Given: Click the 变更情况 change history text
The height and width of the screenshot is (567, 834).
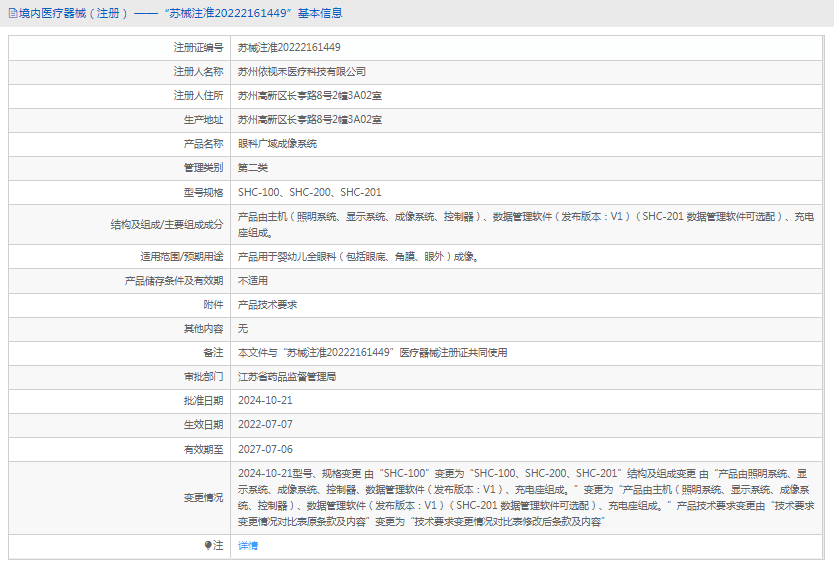Looking at the screenshot, I should [x=526, y=497].
